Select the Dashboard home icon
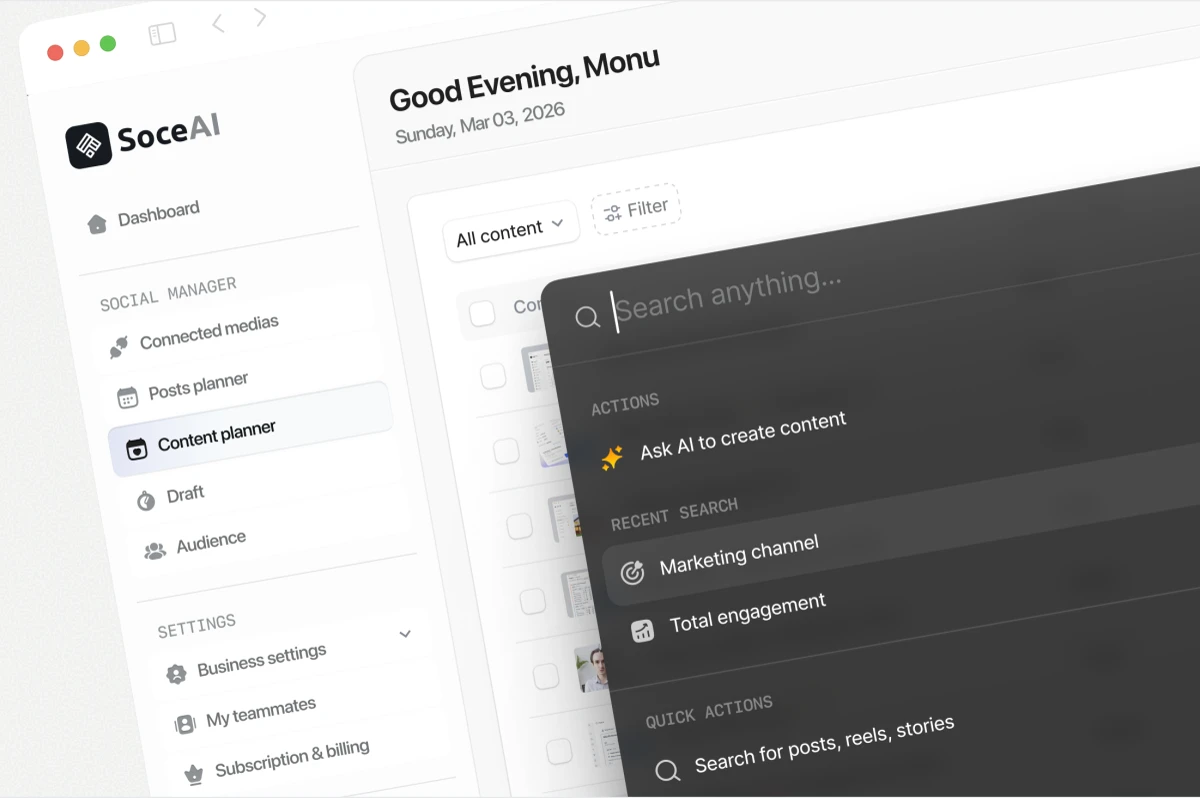1200x798 pixels. 97,222
